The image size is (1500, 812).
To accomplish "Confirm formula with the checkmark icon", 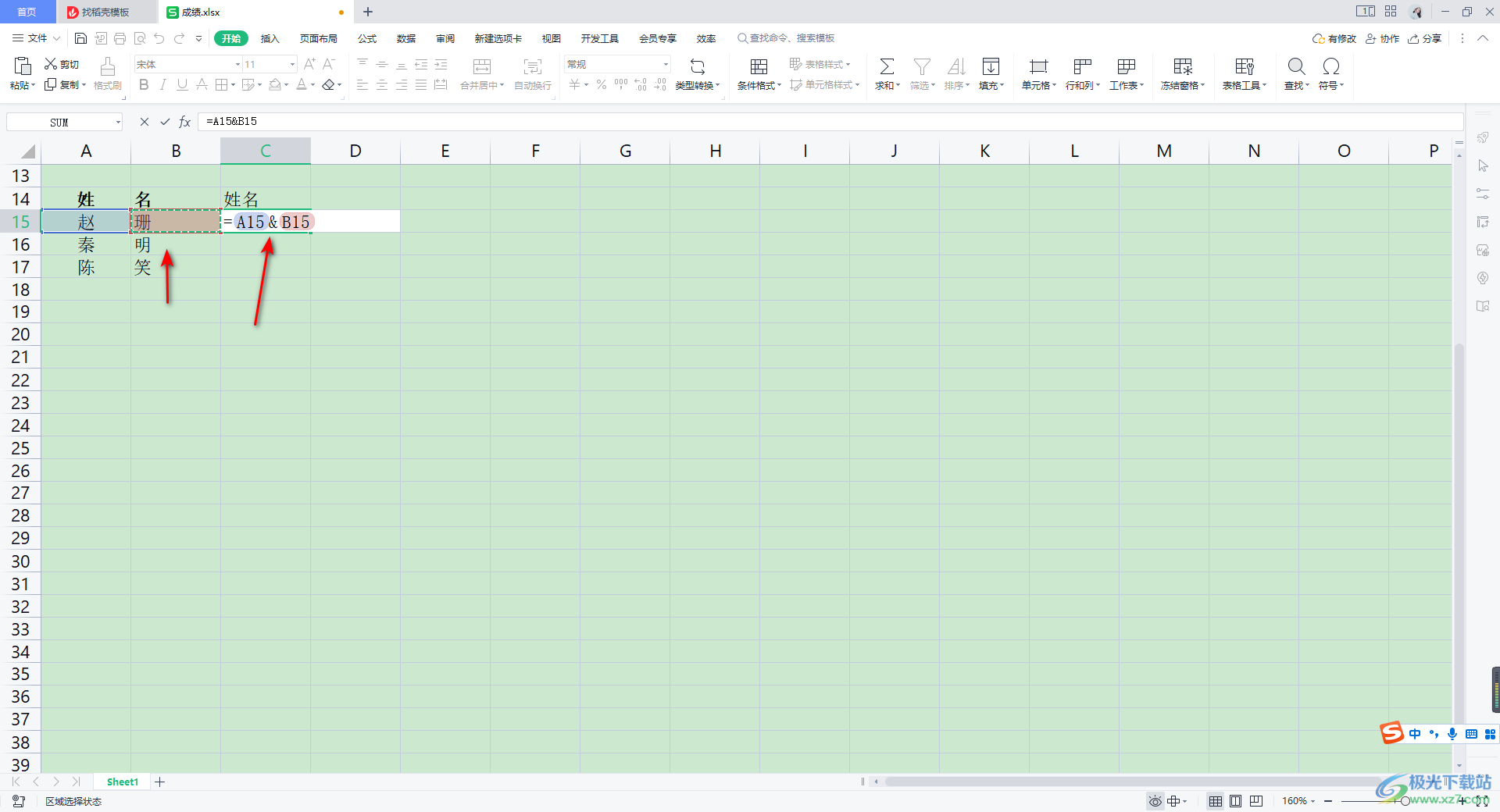I will [165, 122].
